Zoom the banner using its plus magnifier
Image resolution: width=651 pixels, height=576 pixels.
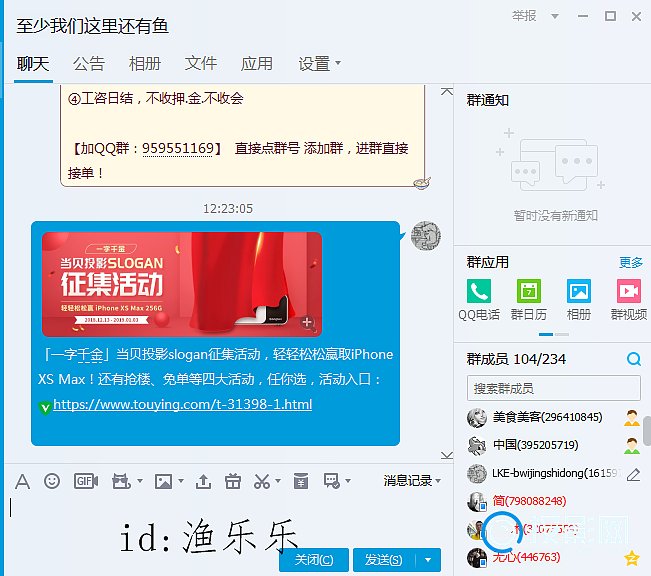click(307, 322)
